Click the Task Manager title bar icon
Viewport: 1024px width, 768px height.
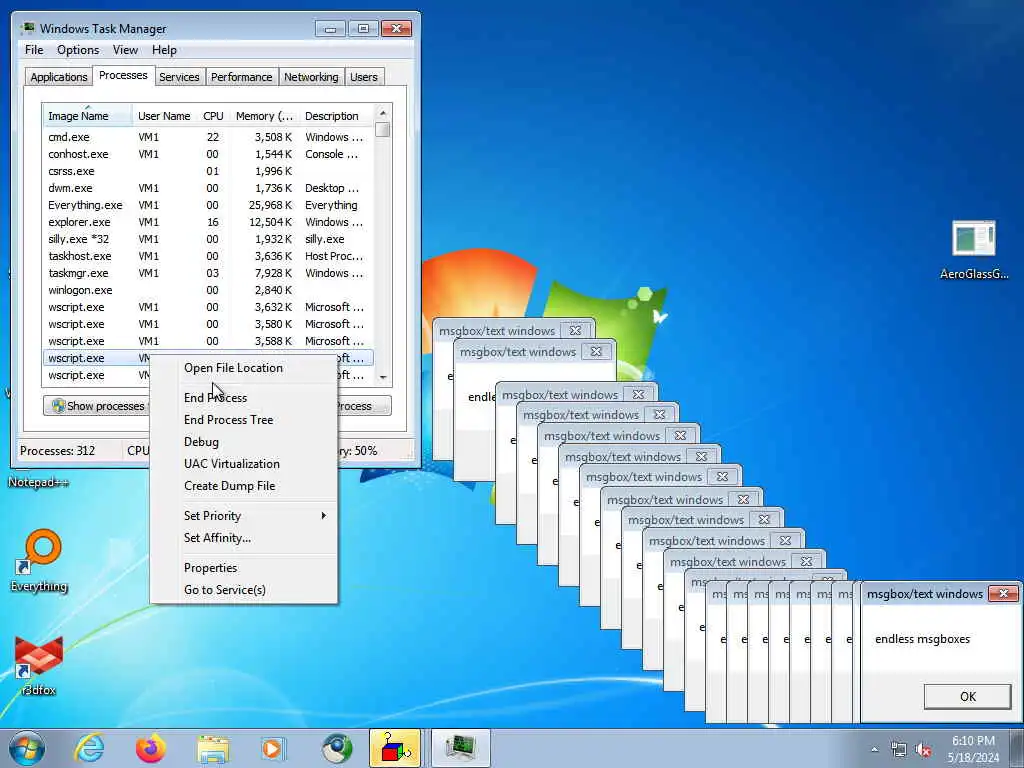click(27, 28)
